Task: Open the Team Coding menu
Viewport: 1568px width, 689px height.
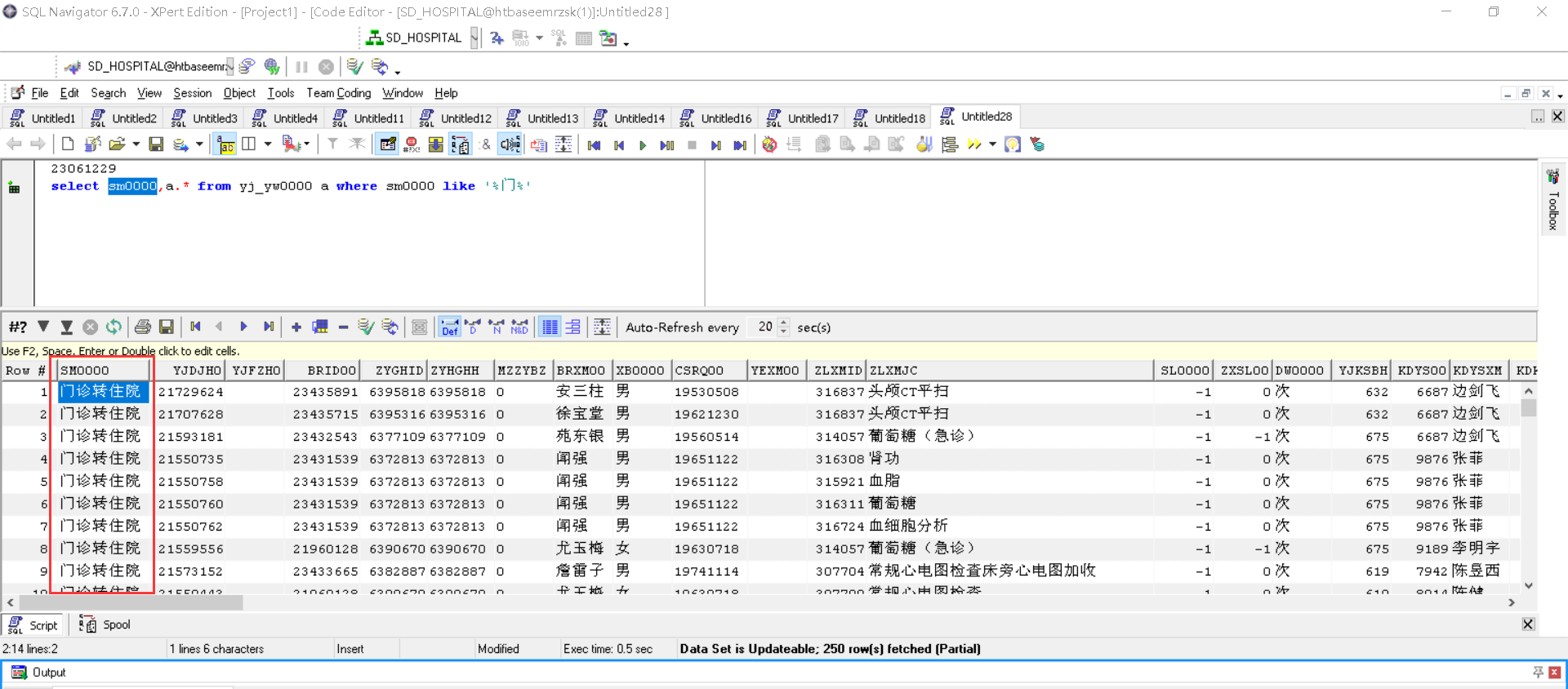Action: pos(338,93)
